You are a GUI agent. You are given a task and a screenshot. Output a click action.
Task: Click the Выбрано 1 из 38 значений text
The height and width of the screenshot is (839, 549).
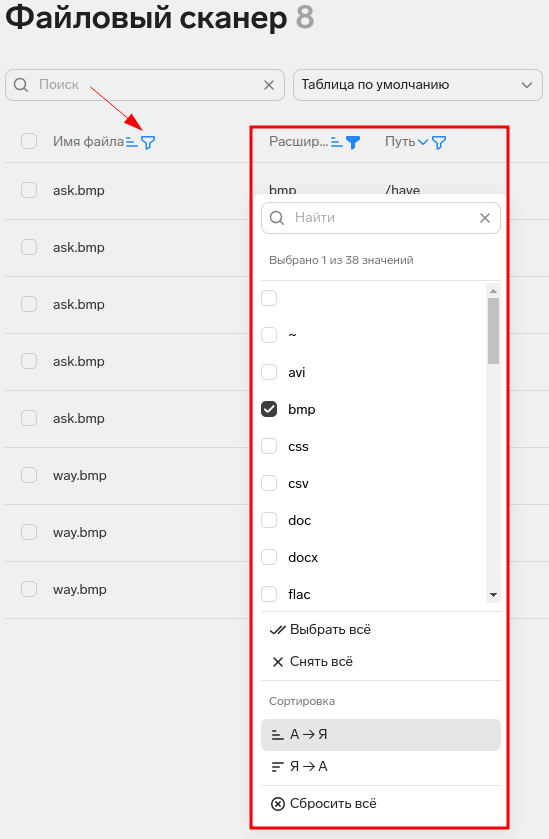pyautogui.click(x=341, y=260)
